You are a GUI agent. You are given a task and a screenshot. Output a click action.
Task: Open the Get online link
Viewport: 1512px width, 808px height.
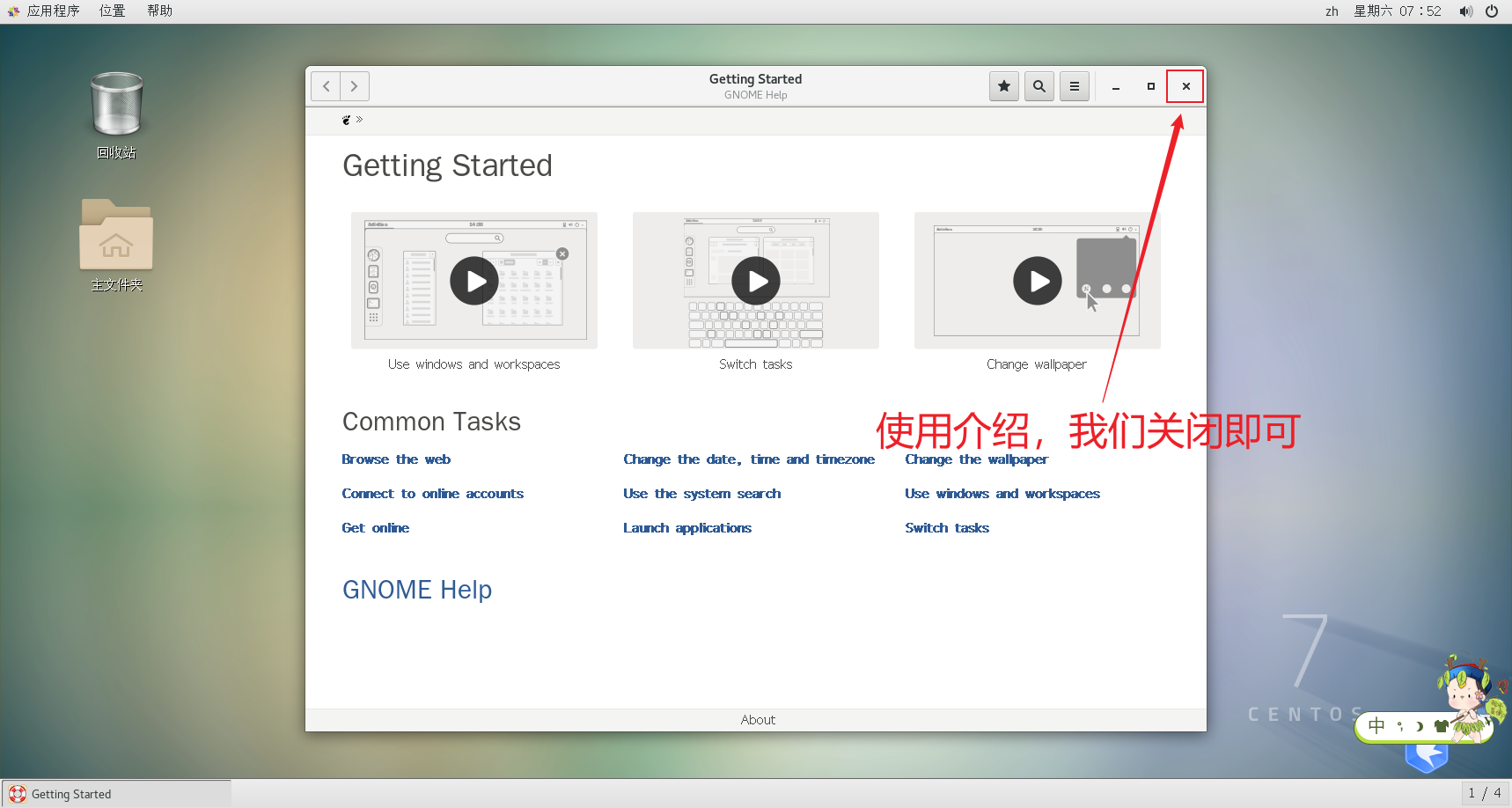click(376, 528)
